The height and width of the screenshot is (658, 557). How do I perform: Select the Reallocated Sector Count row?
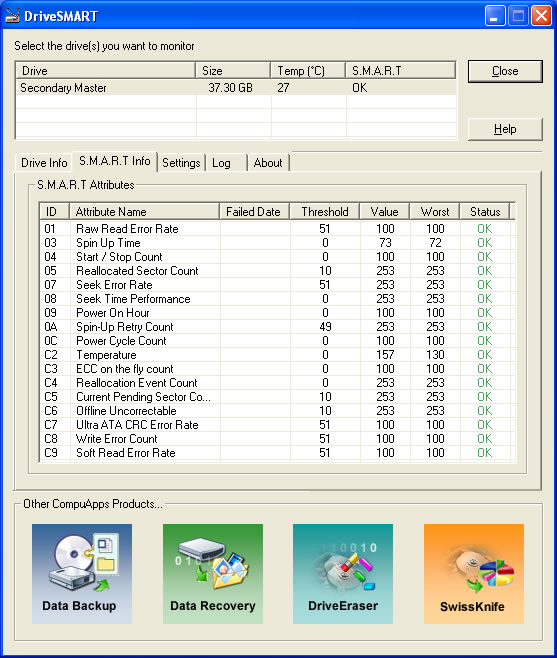click(x=277, y=271)
